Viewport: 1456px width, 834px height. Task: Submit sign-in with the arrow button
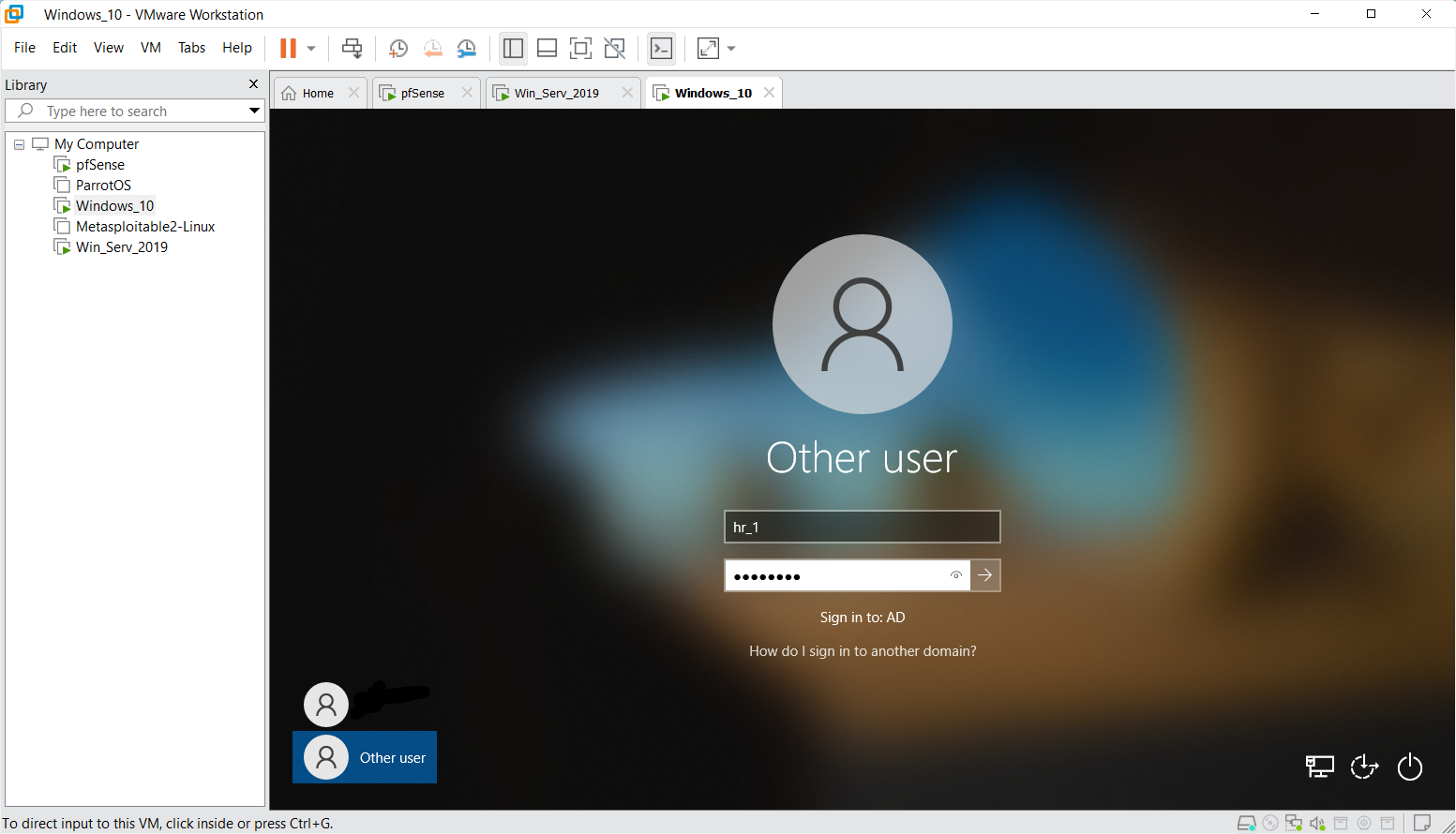point(985,575)
